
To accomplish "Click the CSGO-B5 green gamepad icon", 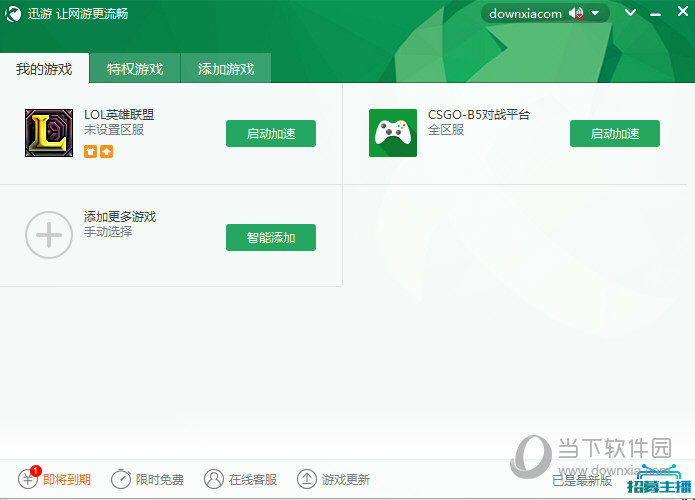I will [393, 133].
